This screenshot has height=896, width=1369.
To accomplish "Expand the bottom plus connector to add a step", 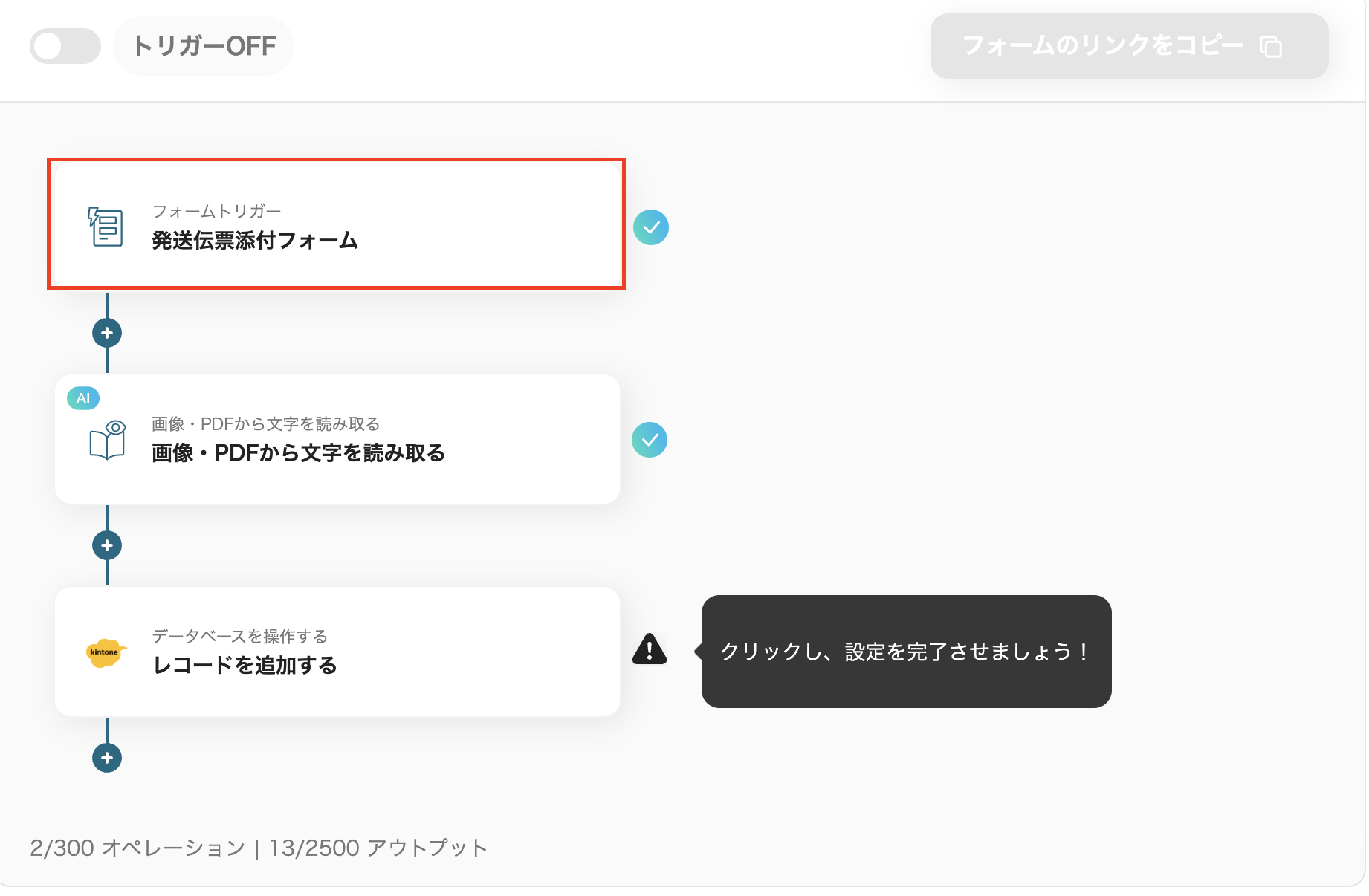I will pyautogui.click(x=106, y=757).
